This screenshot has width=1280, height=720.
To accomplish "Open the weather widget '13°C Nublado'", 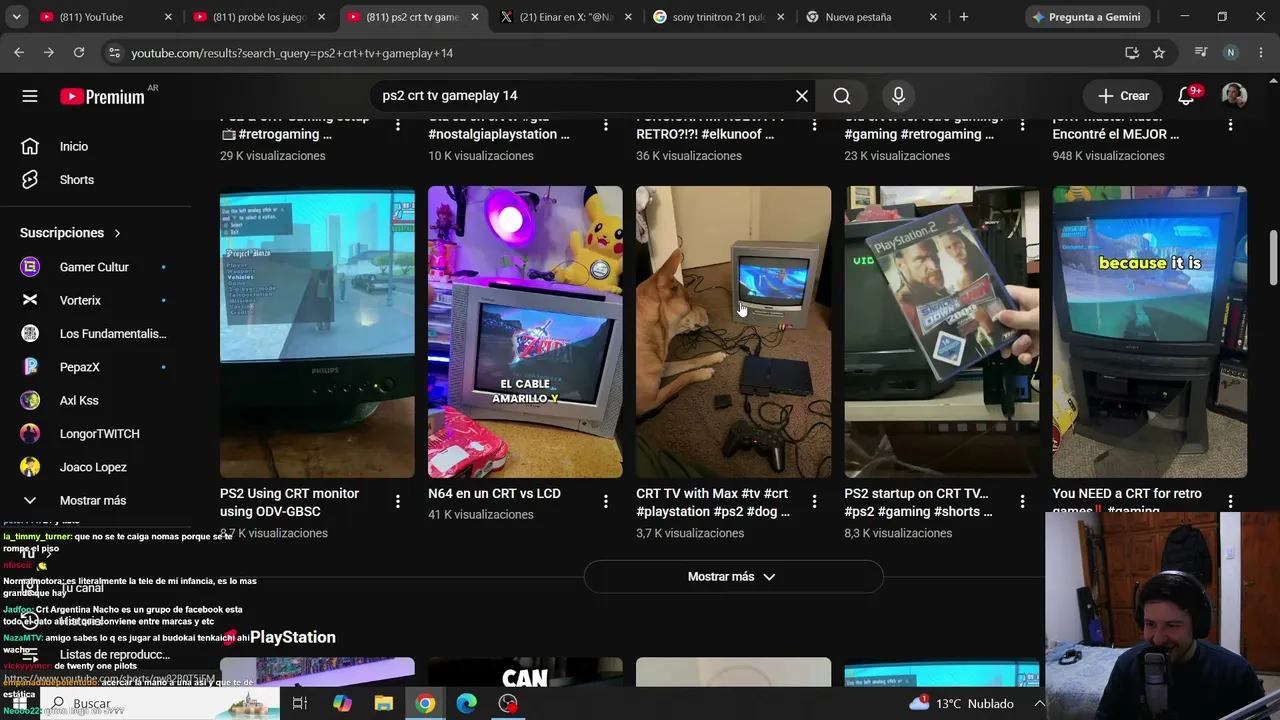I will pyautogui.click(x=961, y=703).
